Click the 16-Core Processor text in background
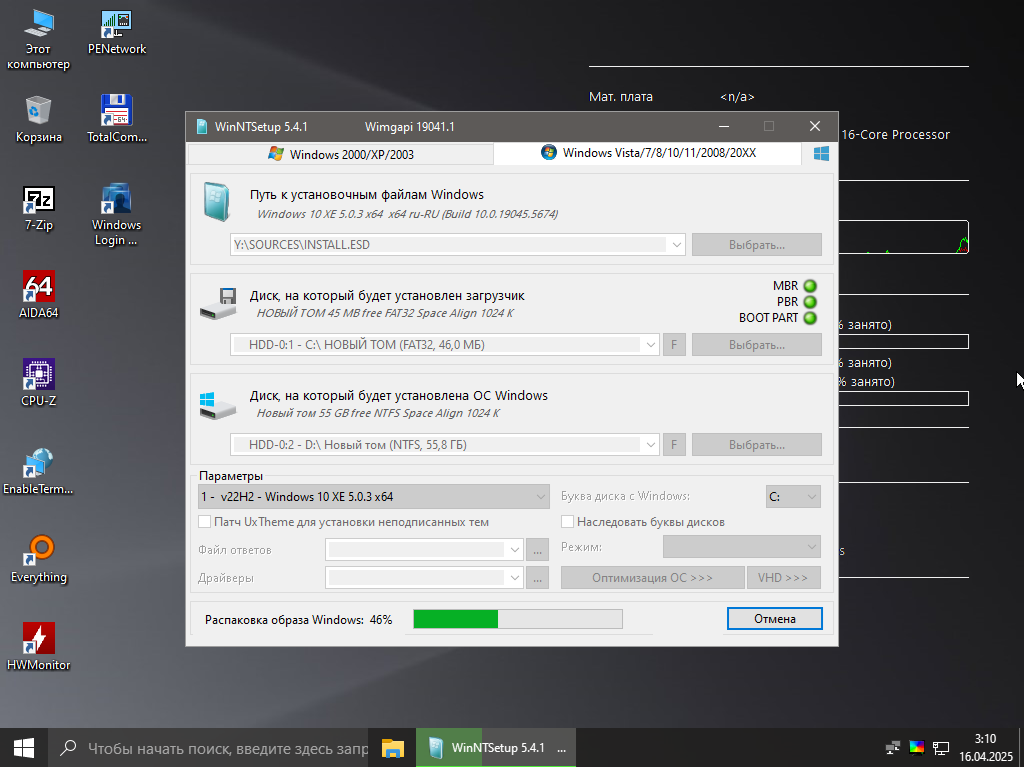 click(x=895, y=135)
